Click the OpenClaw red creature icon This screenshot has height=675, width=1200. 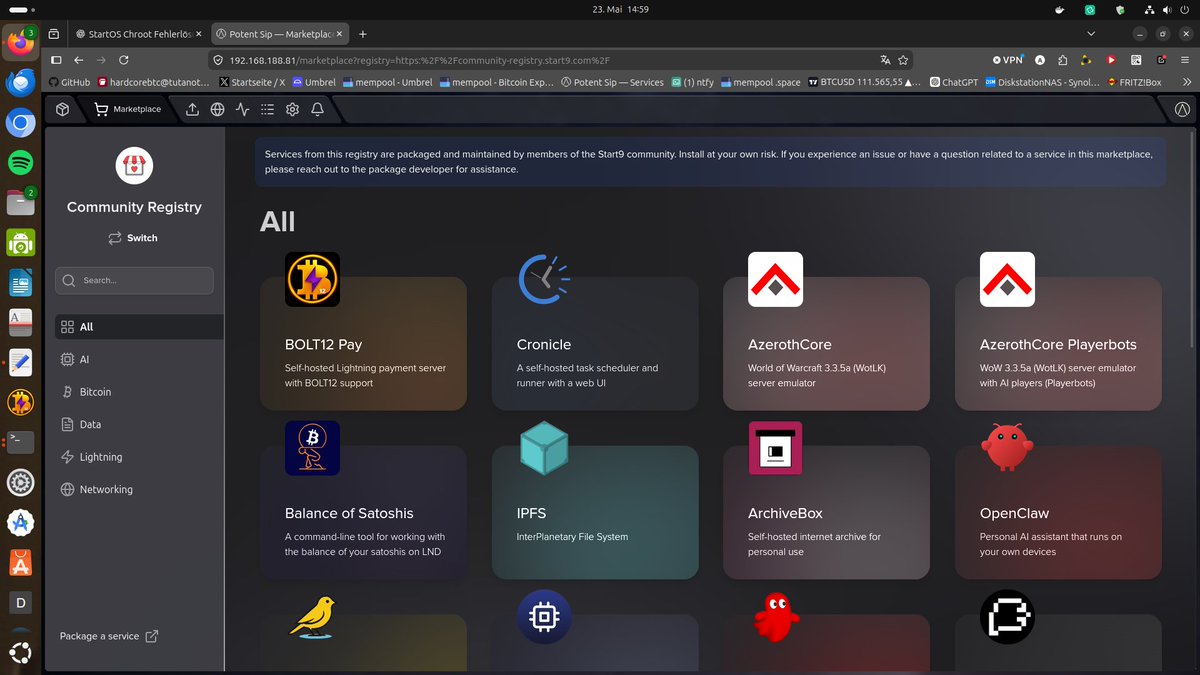(x=1007, y=448)
